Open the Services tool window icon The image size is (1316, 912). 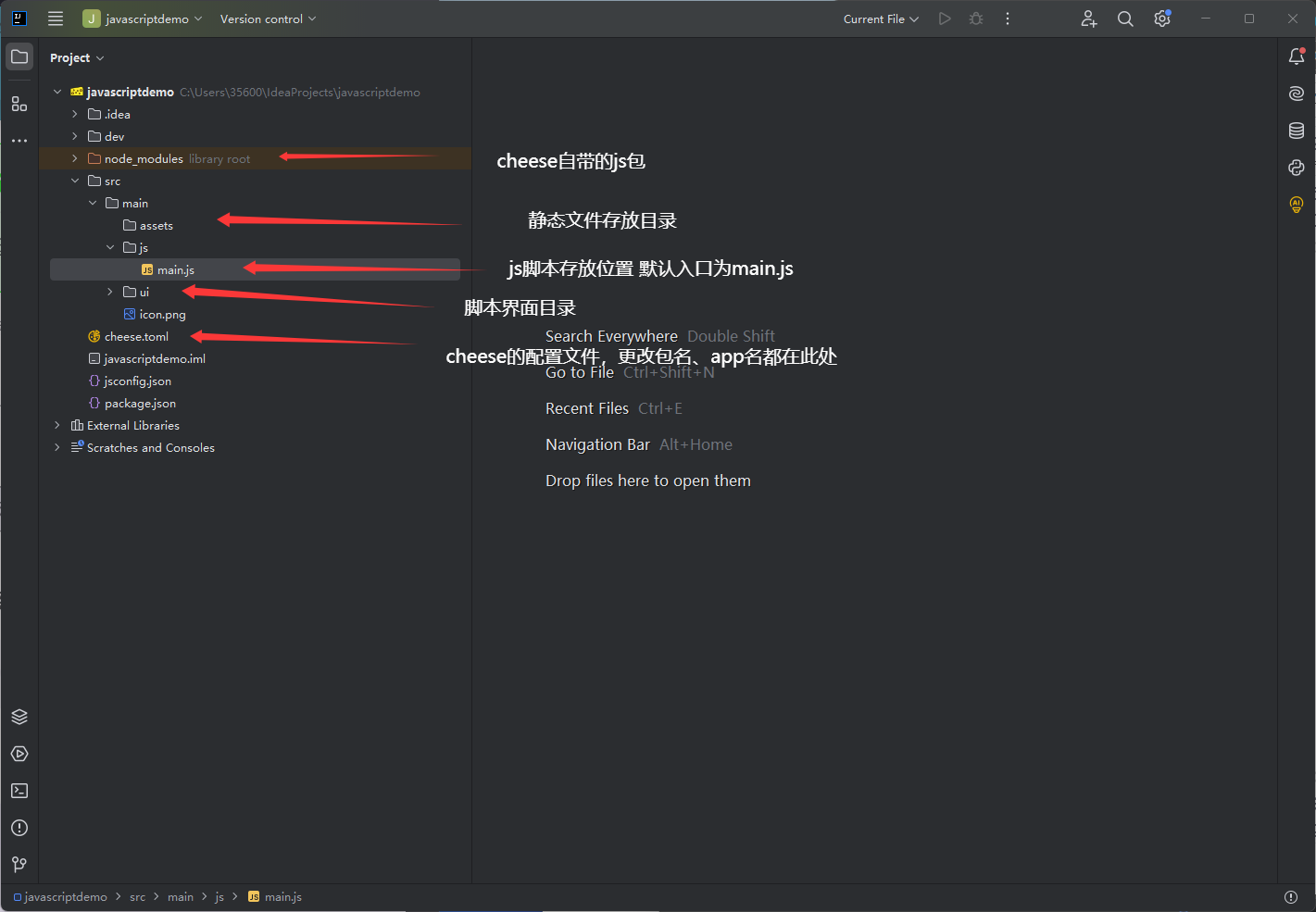(x=19, y=754)
